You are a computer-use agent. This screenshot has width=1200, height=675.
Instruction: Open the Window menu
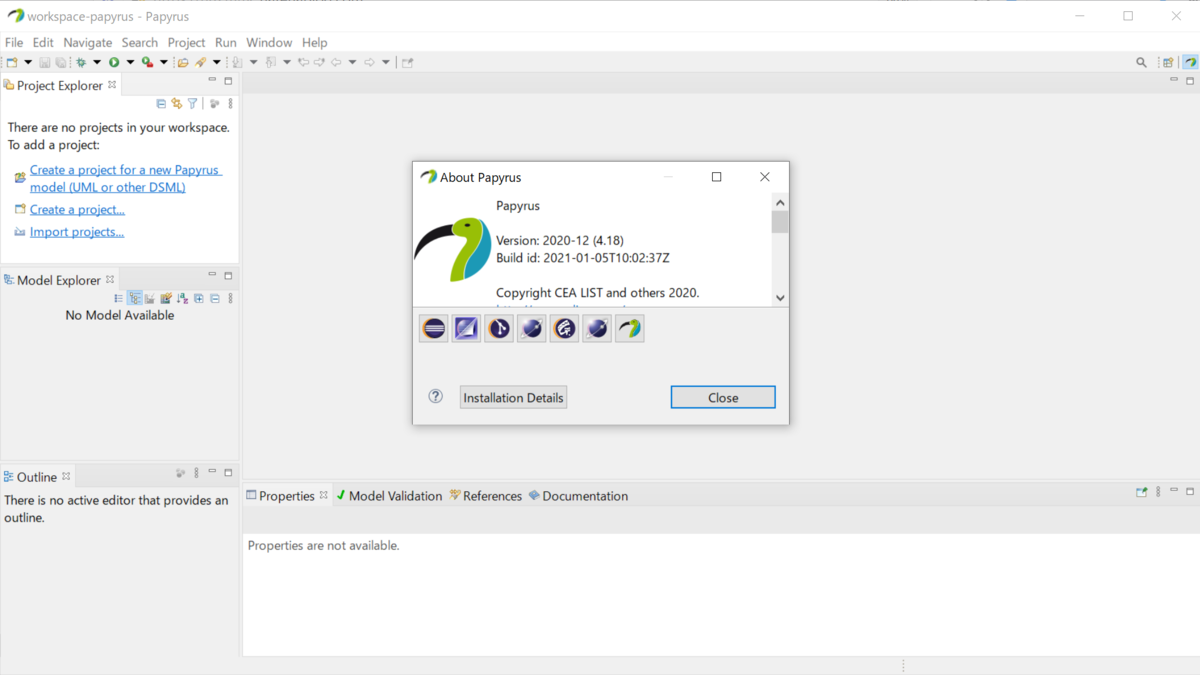pos(269,42)
